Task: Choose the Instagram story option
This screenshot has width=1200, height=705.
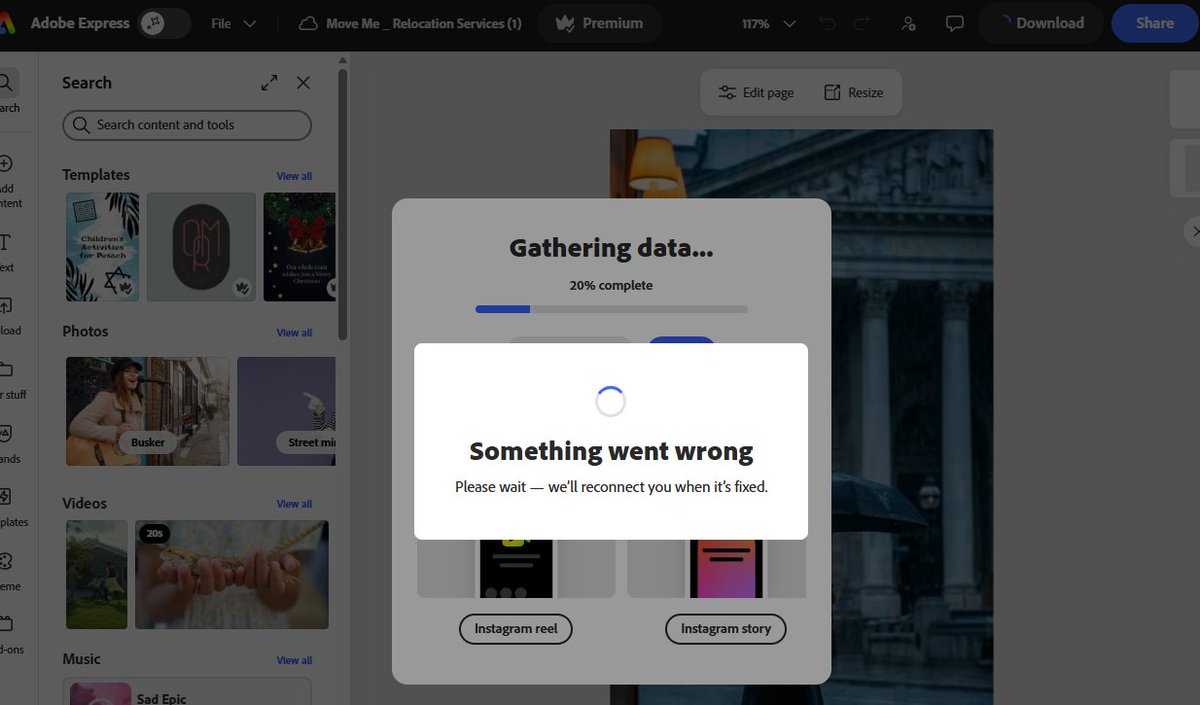Action: click(726, 629)
